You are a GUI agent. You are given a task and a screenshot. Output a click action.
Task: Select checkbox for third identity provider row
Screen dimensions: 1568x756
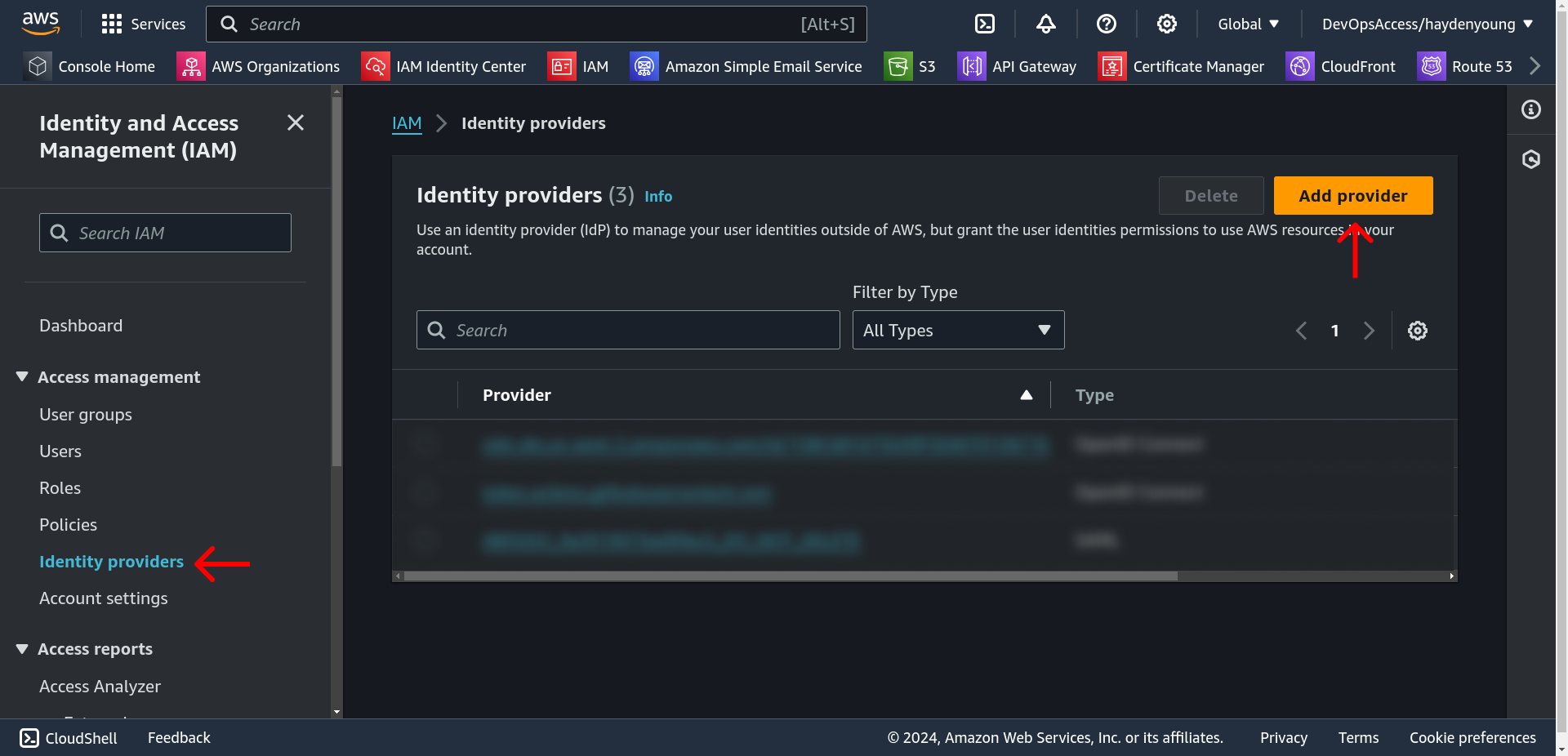click(425, 540)
